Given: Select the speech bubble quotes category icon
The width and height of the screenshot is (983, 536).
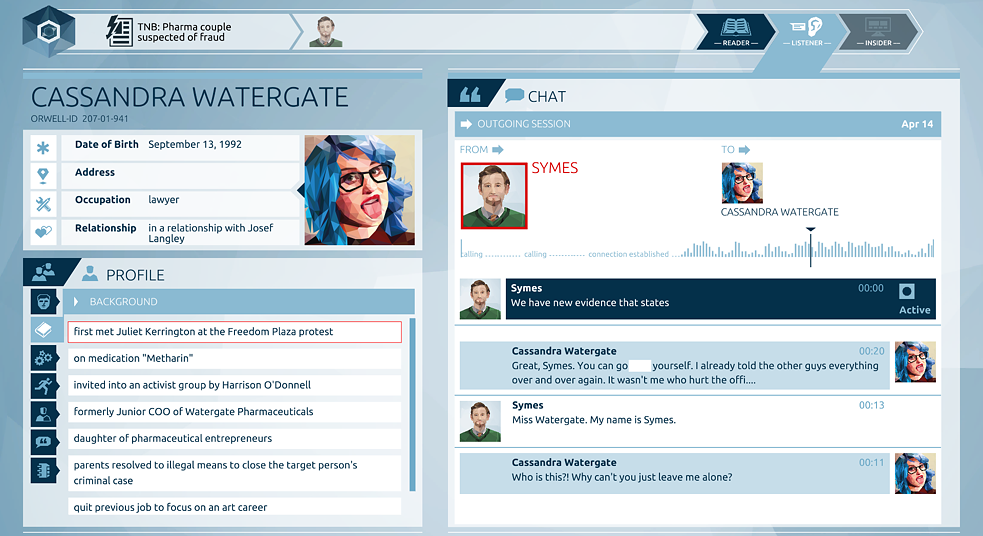Looking at the screenshot, I should tap(44, 441).
